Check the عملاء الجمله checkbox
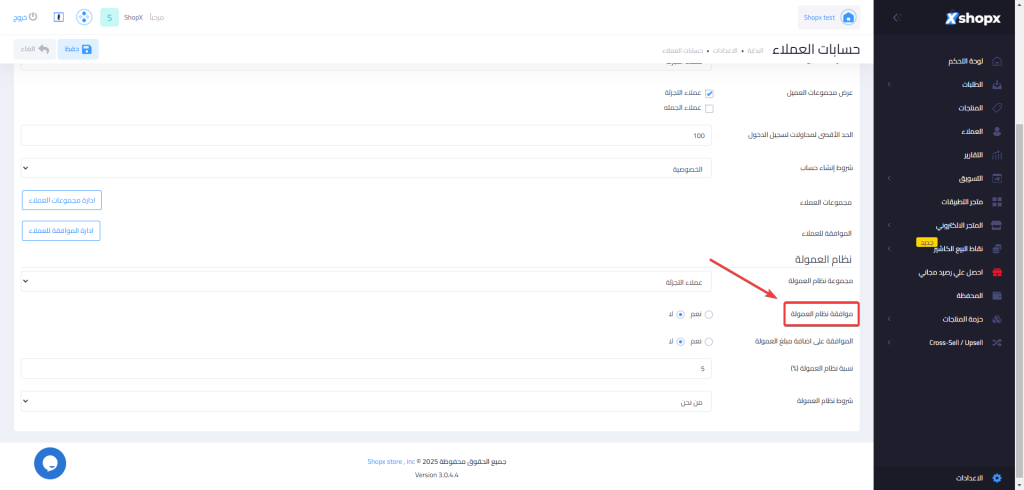This screenshot has height=490, width=1024. [x=709, y=108]
